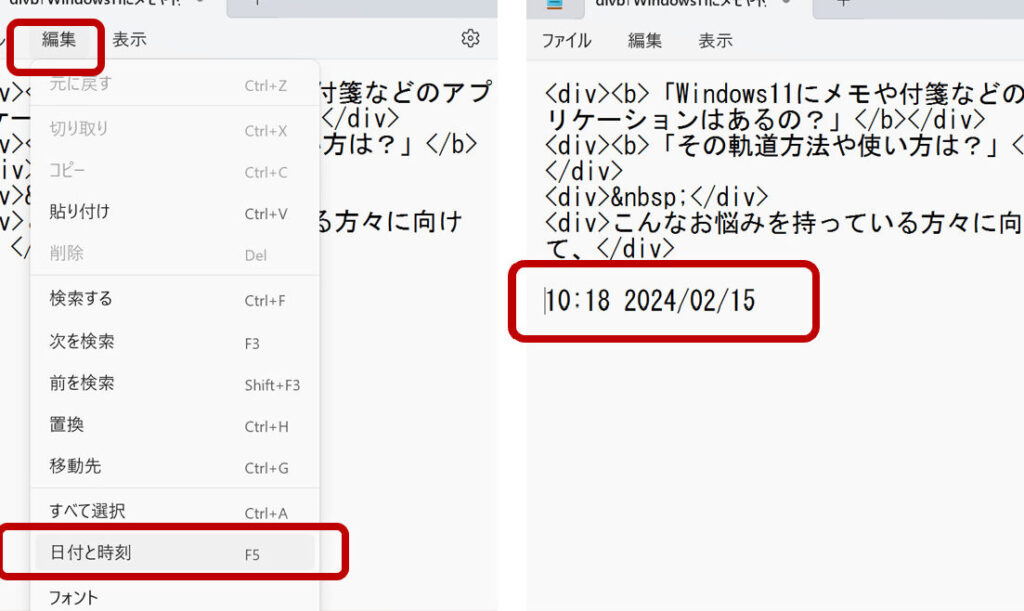Insert timestamp via 日付と時刻 menu item
Screen dimensions: 1024x611
click(x=90, y=552)
